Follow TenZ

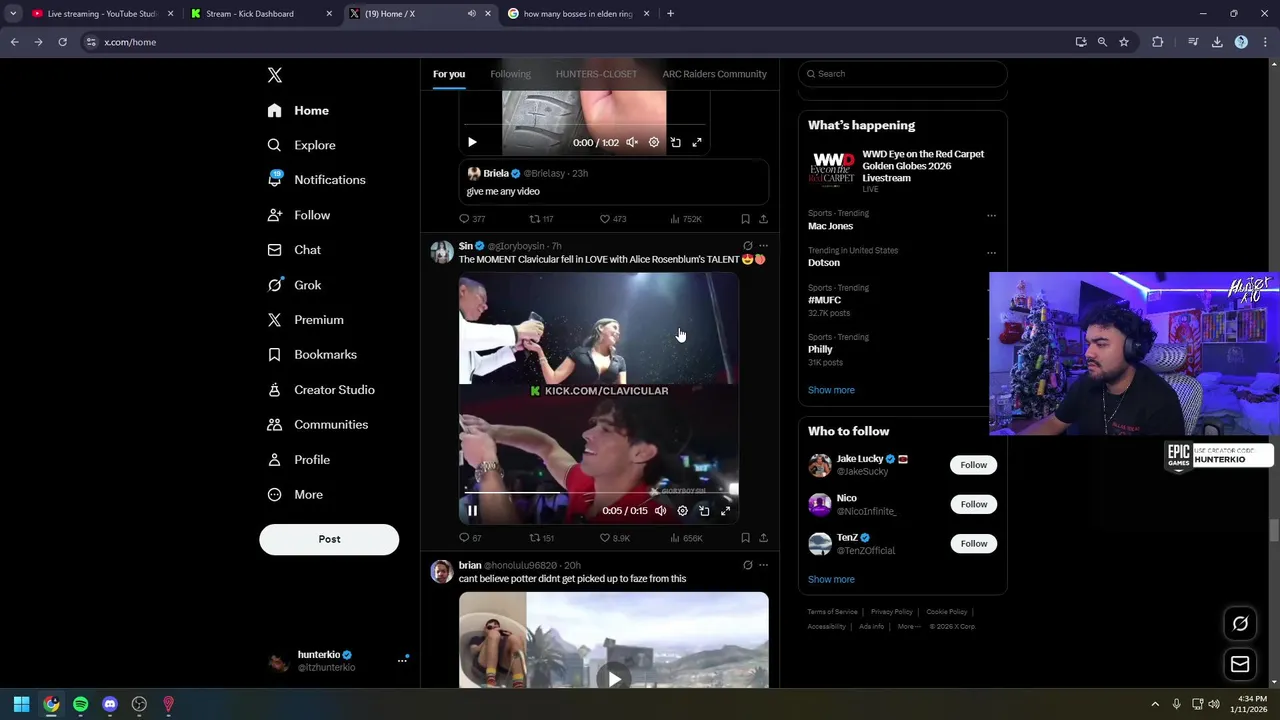click(x=973, y=544)
